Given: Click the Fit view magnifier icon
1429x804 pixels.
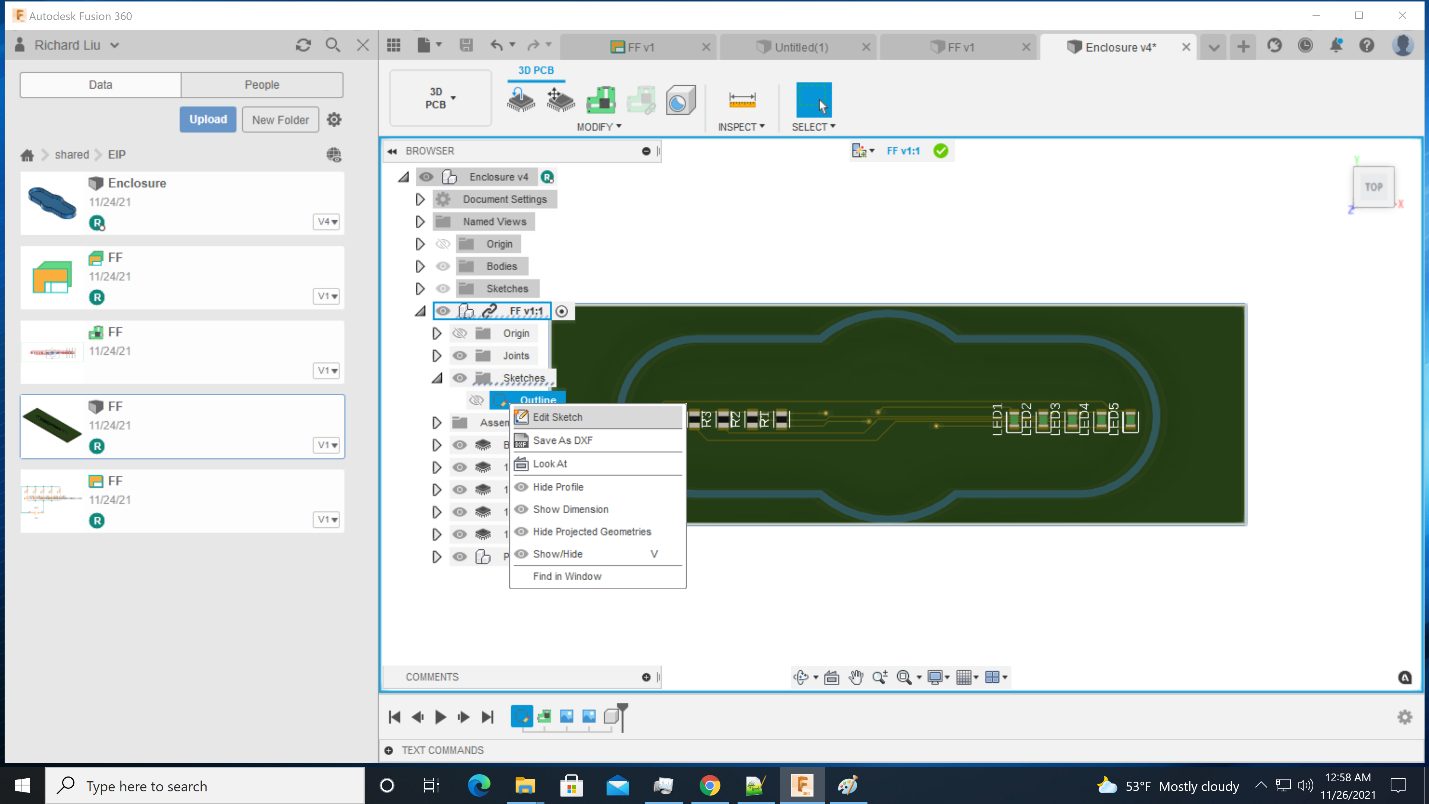Looking at the screenshot, I should coord(904,677).
